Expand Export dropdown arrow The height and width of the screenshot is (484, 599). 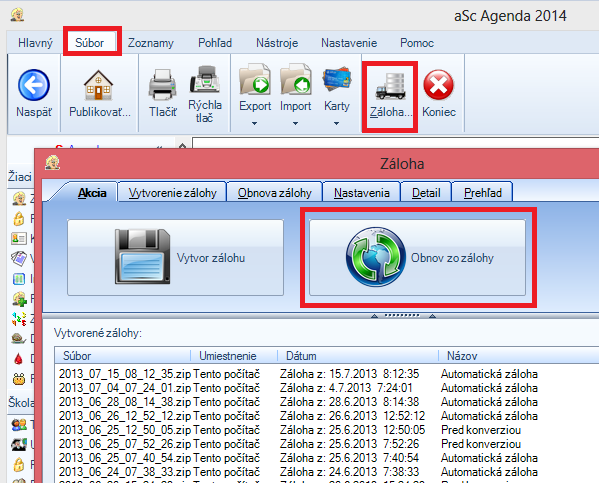coord(254,123)
